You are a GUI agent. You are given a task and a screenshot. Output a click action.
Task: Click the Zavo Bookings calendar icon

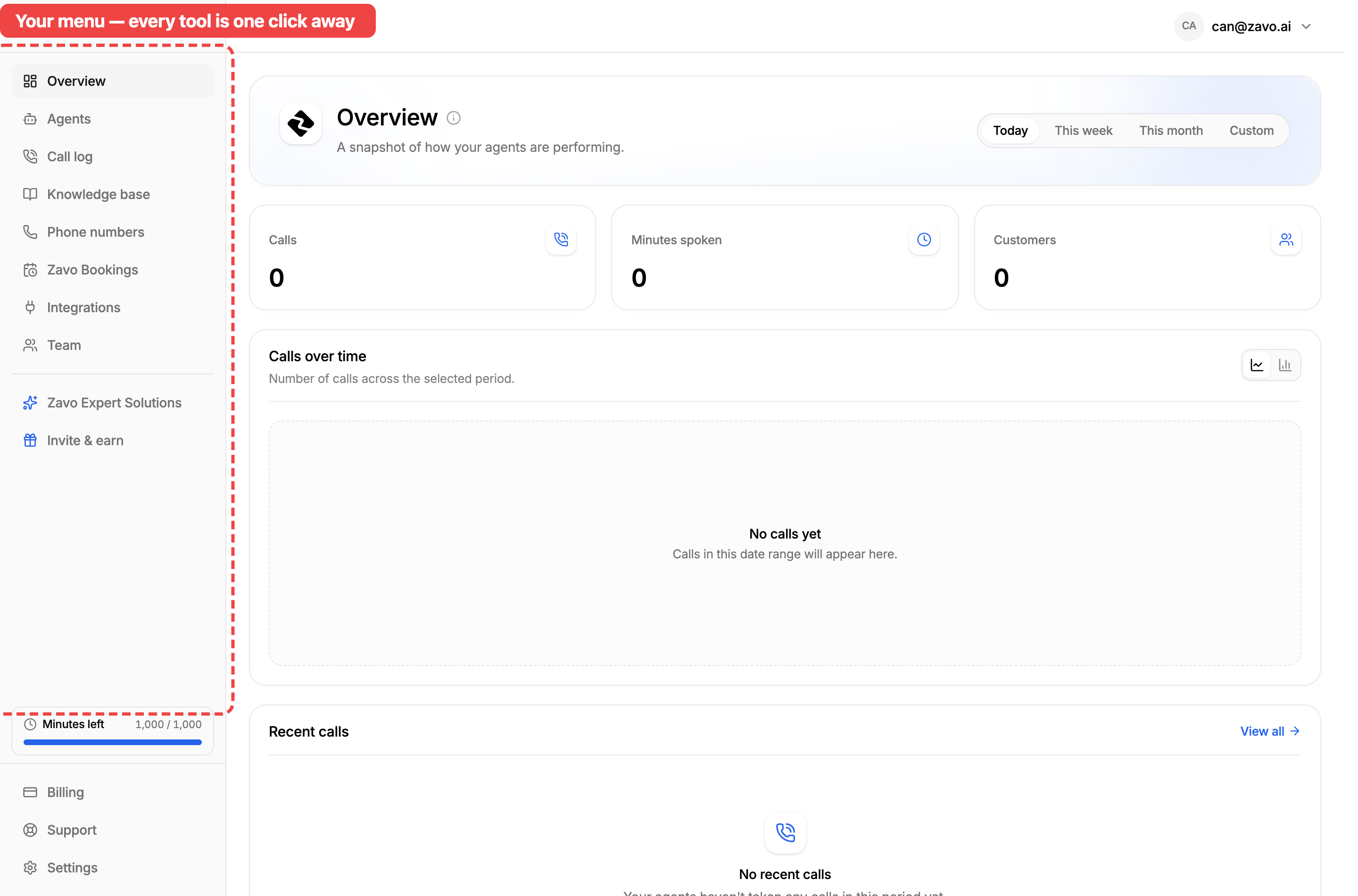coord(30,270)
